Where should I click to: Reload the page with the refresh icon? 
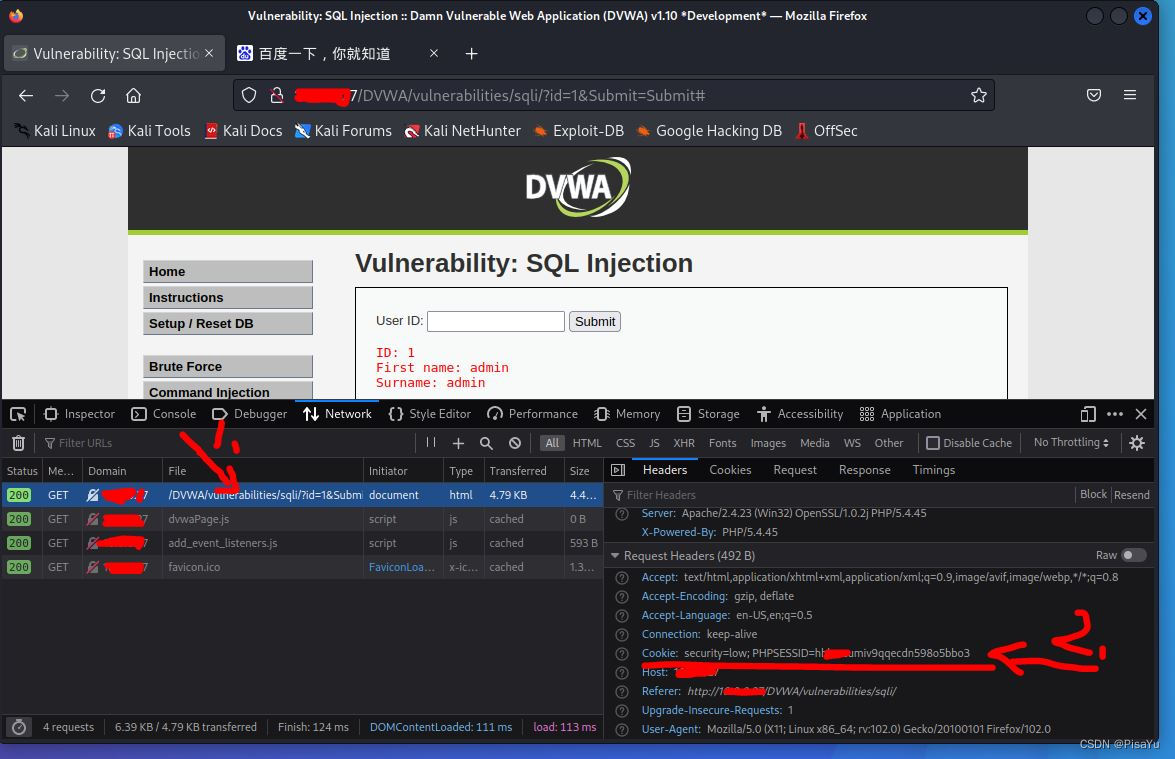pyautogui.click(x=98, y=96)
